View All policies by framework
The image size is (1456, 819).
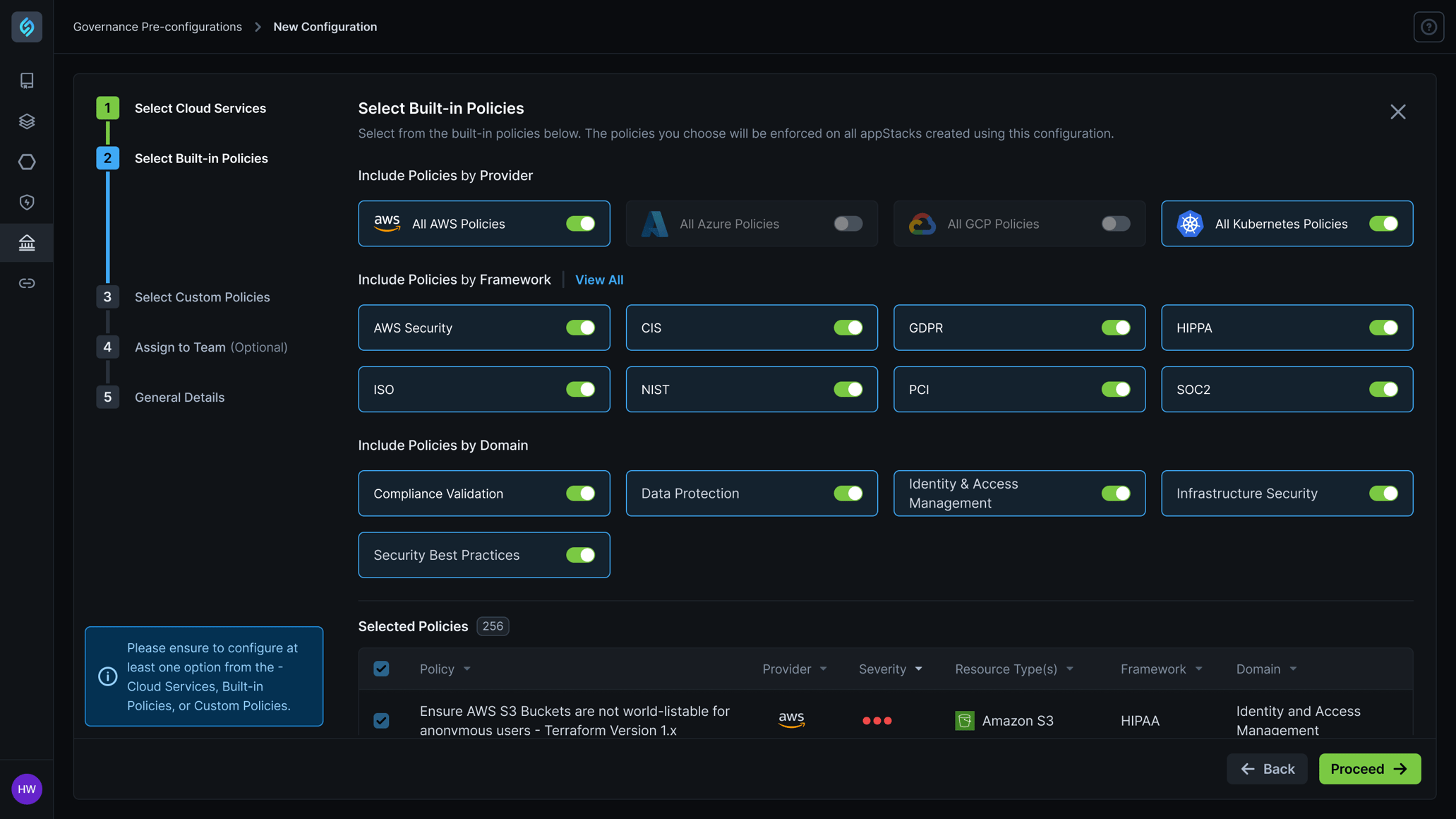(x=599, y=280)
